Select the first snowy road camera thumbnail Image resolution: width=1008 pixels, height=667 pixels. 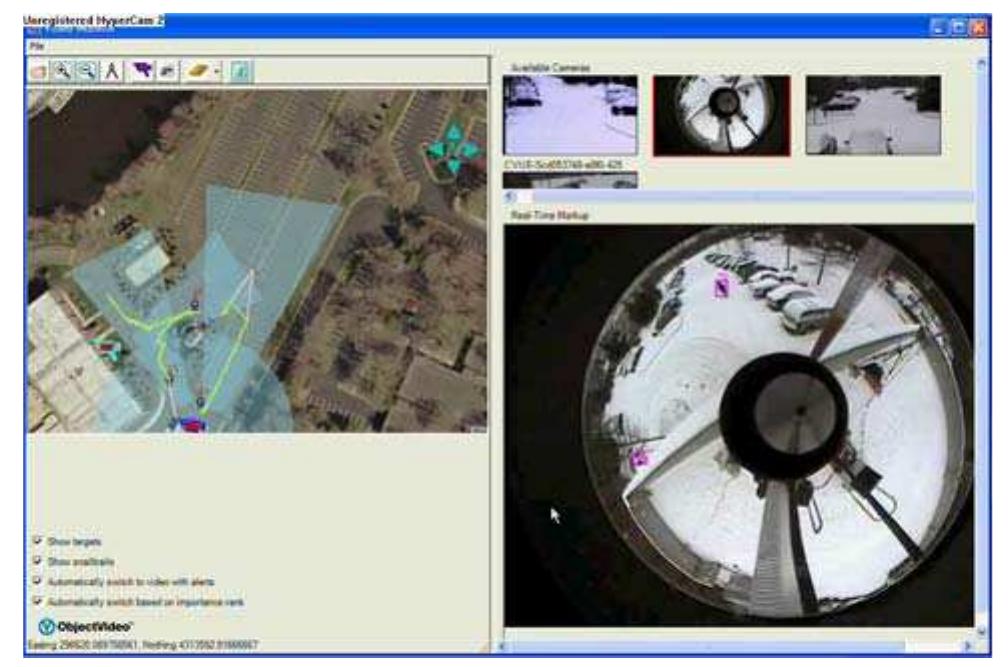570,115
